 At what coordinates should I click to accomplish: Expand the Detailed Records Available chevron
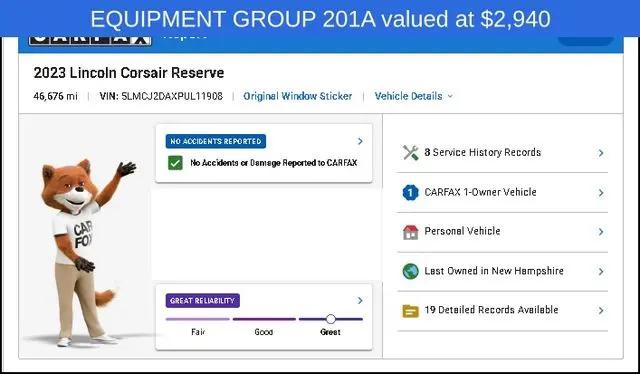[601, 311]
